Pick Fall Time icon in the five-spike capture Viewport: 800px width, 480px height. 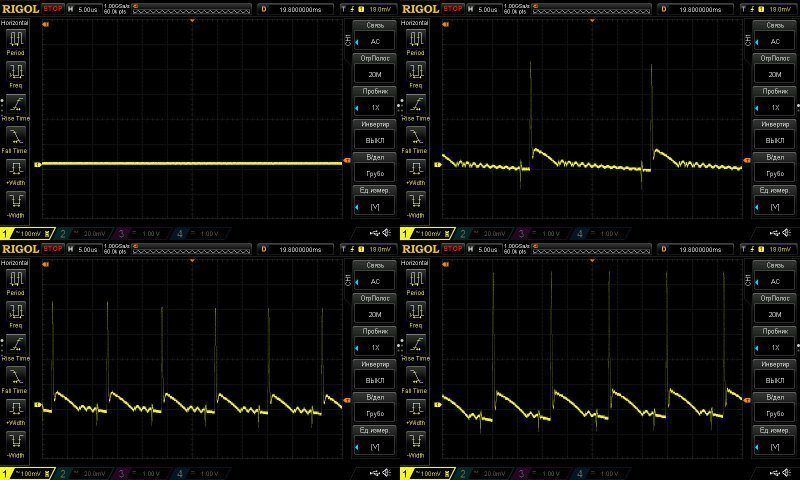click(416, 377)
